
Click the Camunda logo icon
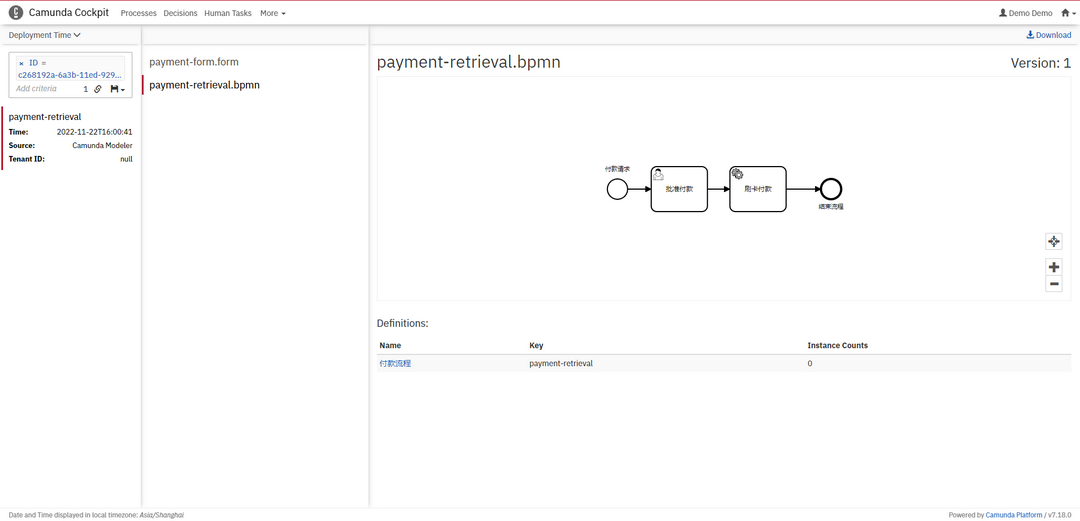coord(15,13)
